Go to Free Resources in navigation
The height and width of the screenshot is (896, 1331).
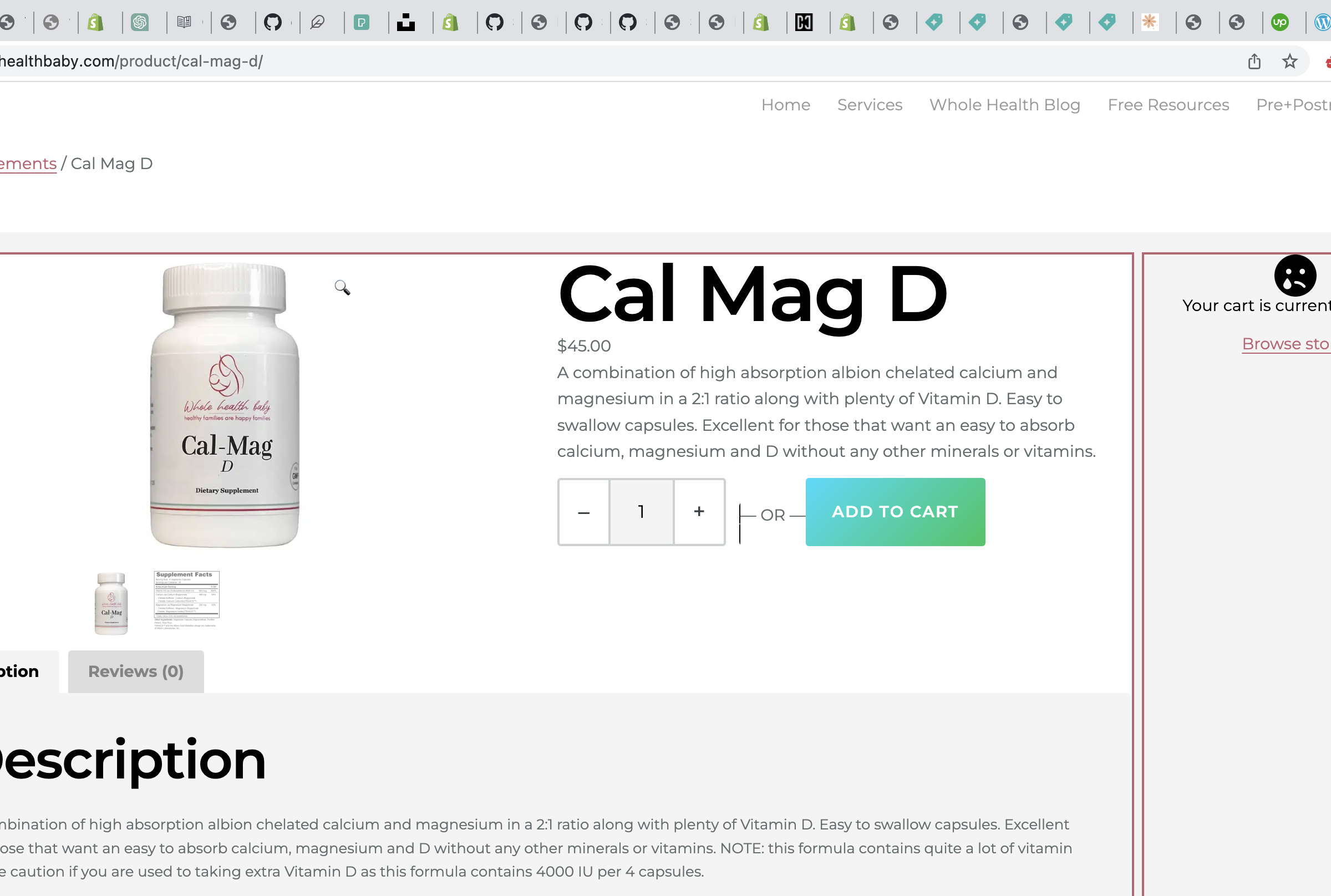tap(1168, 105)
